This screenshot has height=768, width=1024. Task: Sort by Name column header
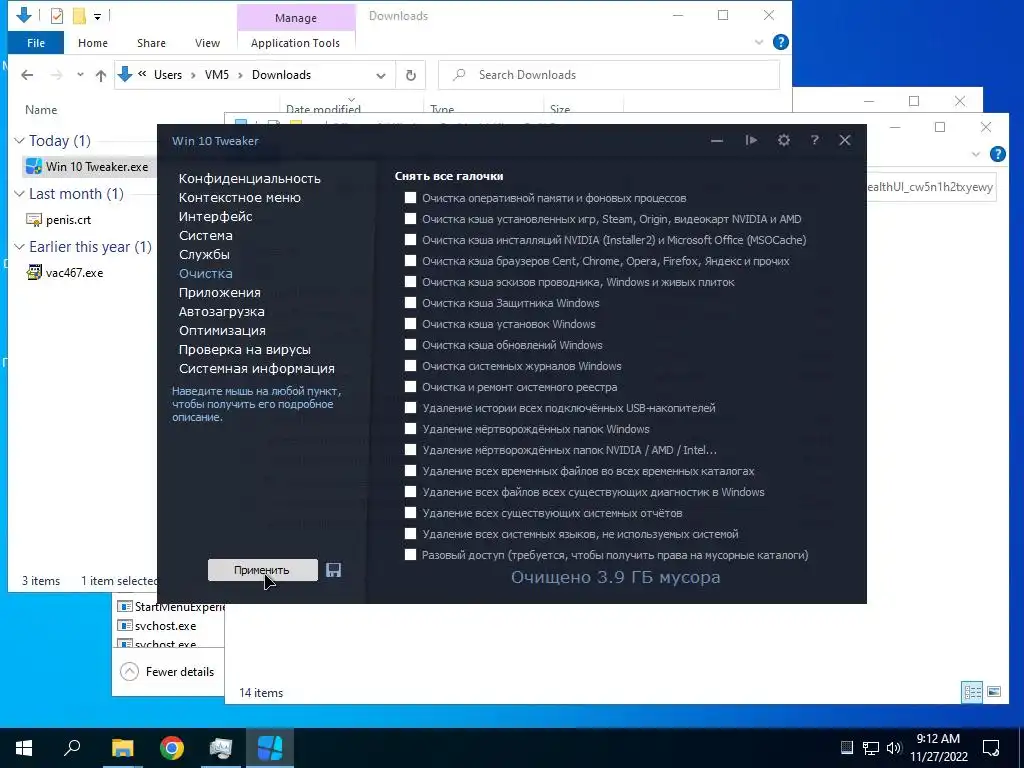(x=41, y=110)
